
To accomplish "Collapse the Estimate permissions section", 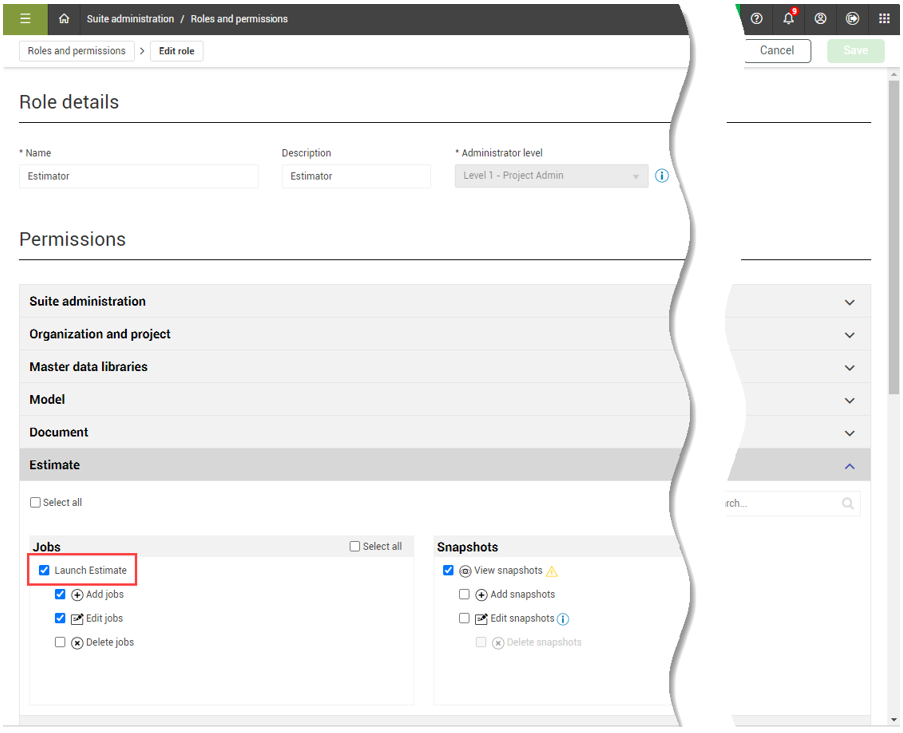I will click(x=849, y=466).
